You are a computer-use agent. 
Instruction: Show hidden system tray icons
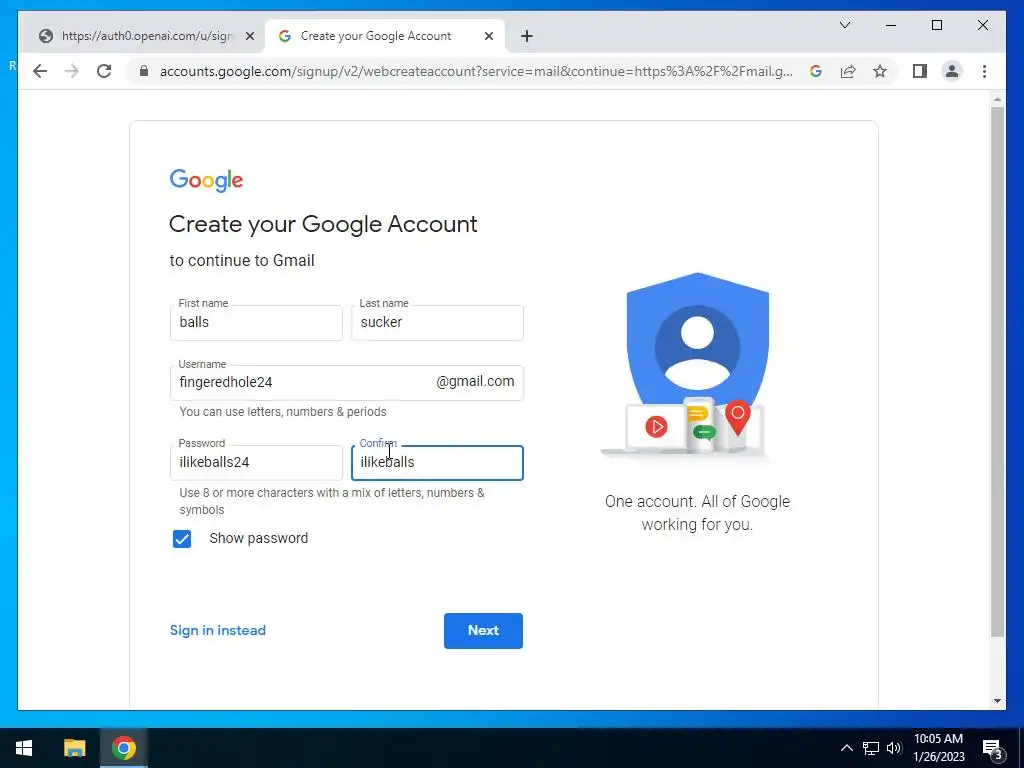[846, 748]
